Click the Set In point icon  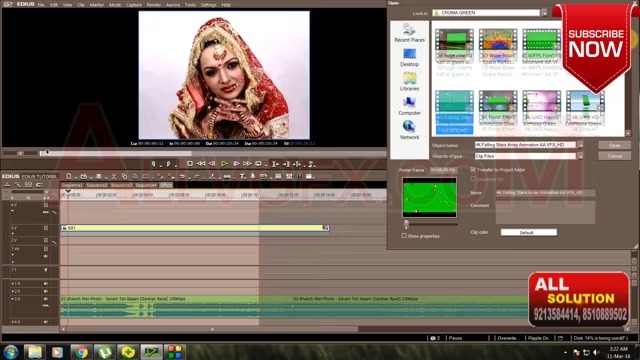point(153,164)
